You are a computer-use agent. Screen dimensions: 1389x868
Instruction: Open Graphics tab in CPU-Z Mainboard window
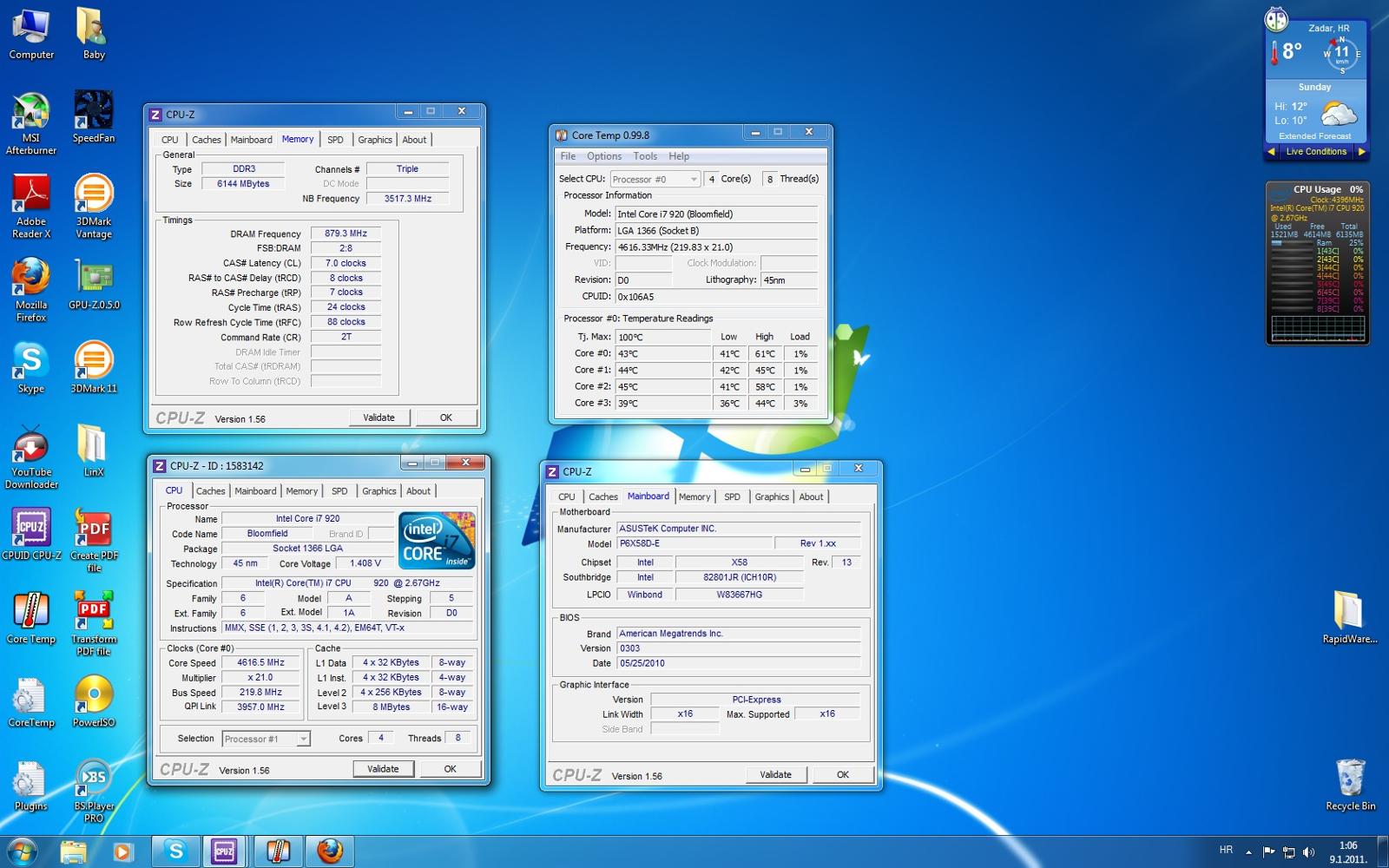click(772, 497)
